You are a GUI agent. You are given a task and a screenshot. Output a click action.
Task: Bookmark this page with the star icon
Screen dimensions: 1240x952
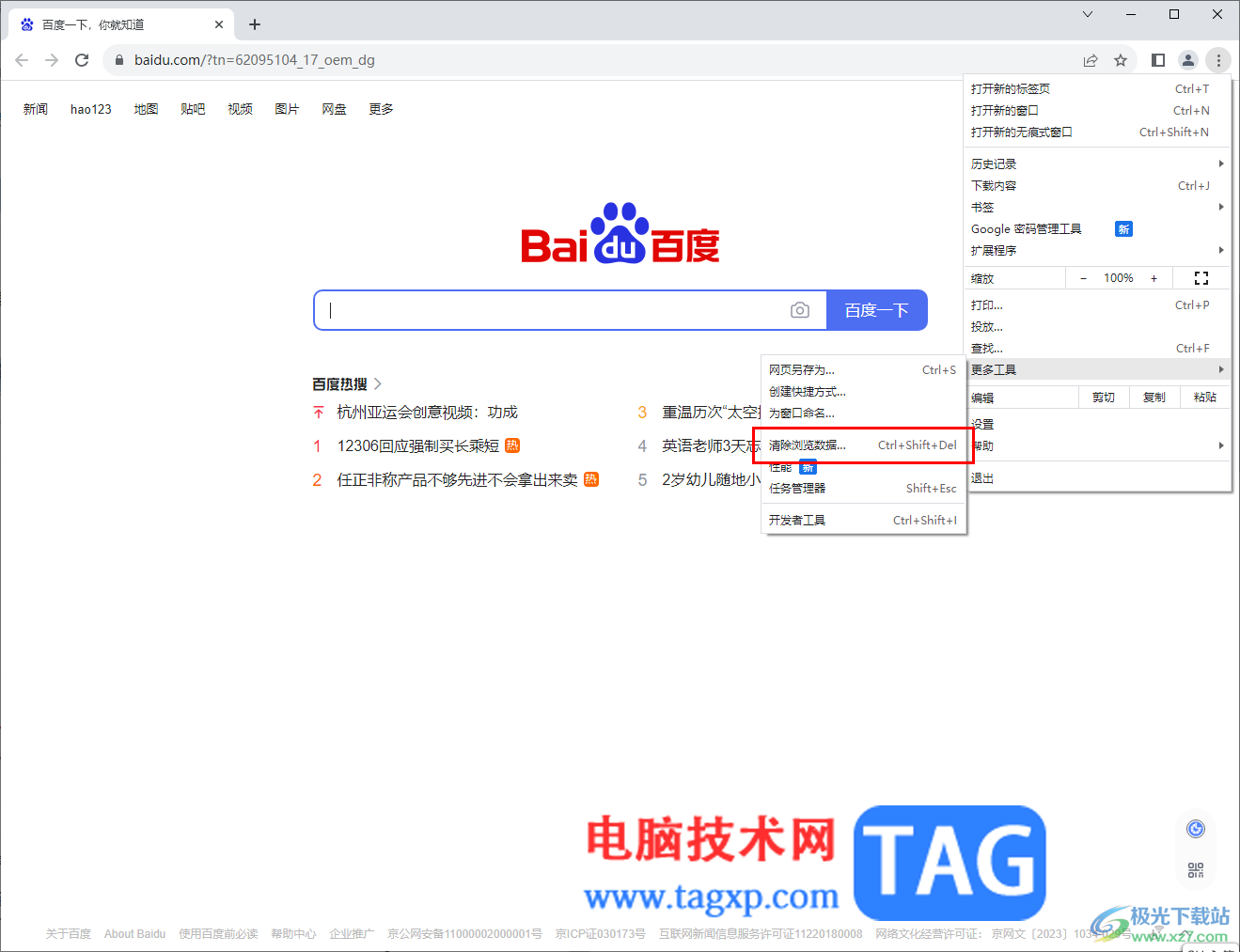[x=1121, y=60]
